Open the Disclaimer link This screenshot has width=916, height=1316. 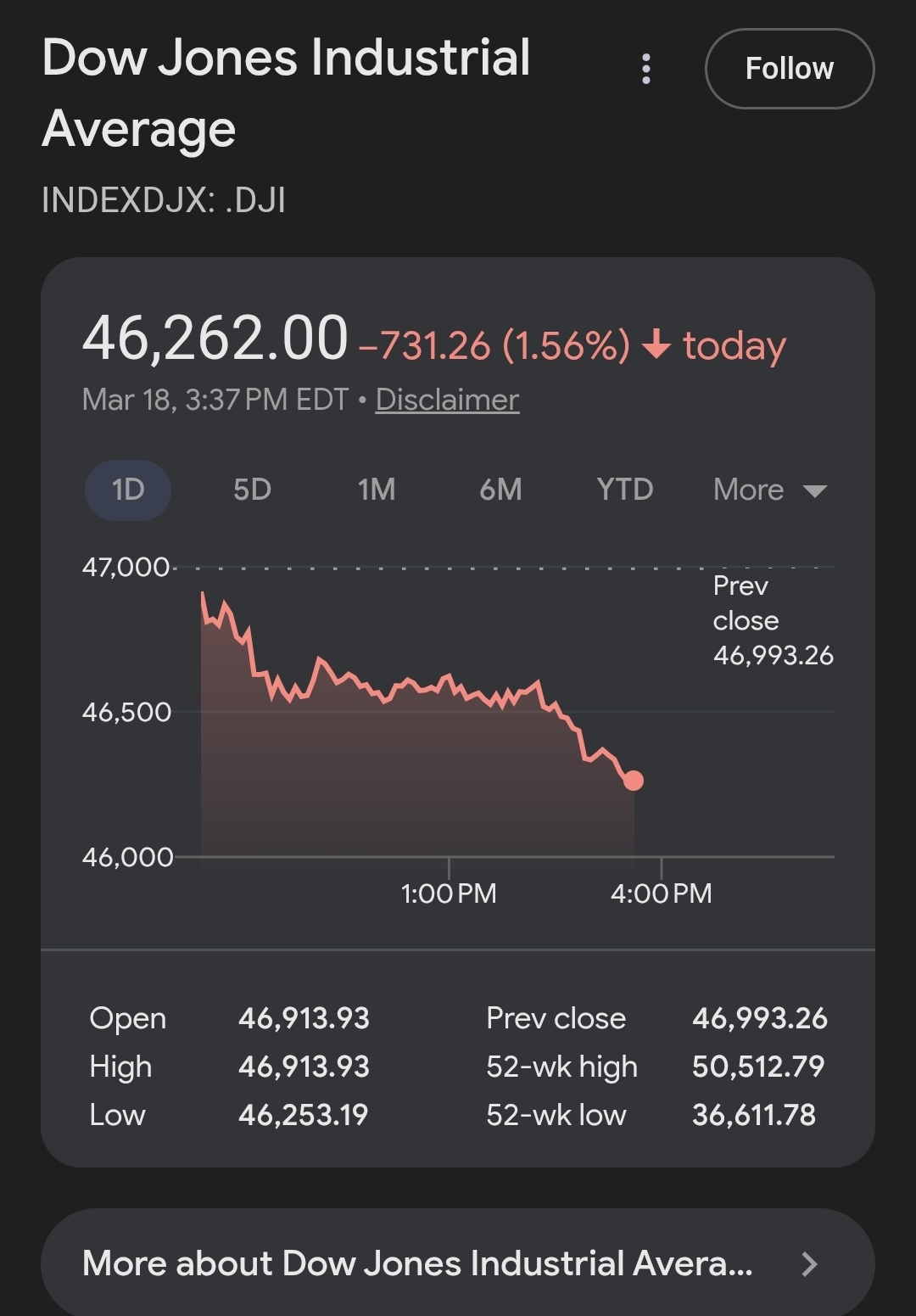[x=447, y=400]
